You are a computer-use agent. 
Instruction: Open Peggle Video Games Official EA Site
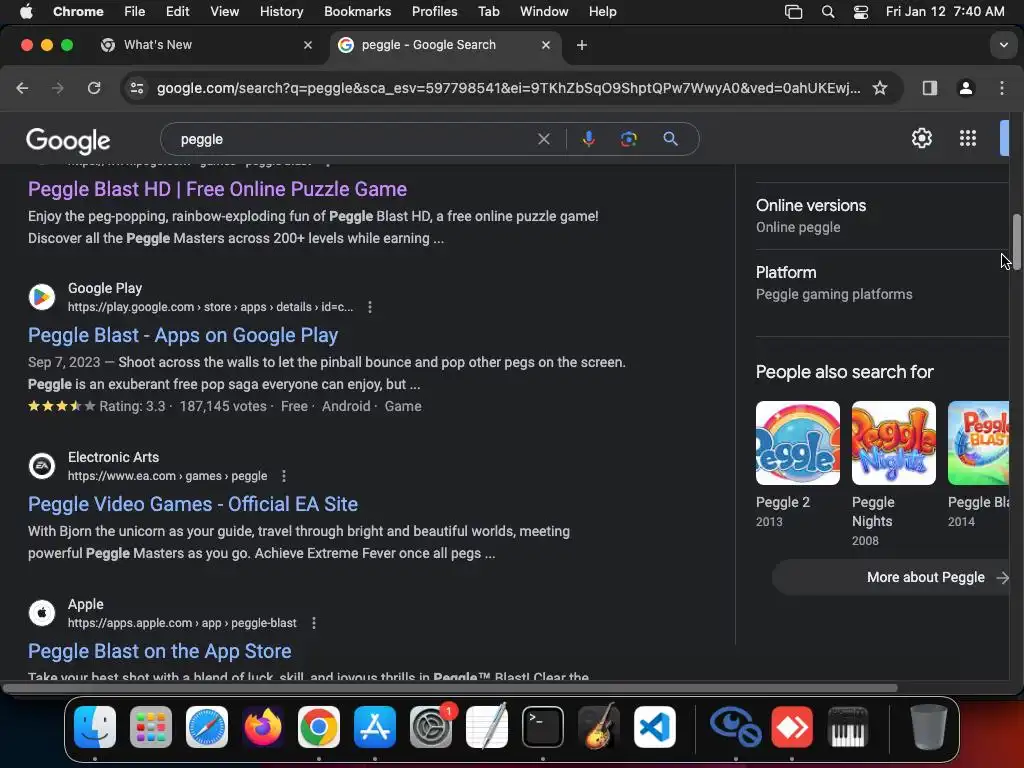(193, 504)
